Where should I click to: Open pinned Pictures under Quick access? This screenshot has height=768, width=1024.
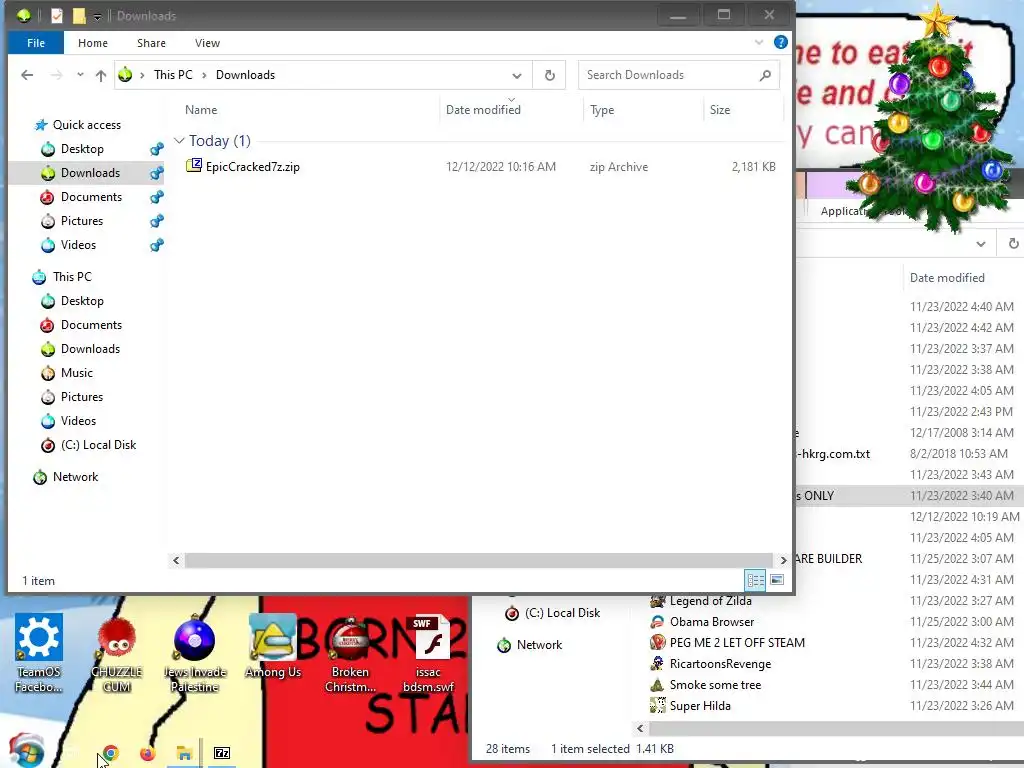82,221
